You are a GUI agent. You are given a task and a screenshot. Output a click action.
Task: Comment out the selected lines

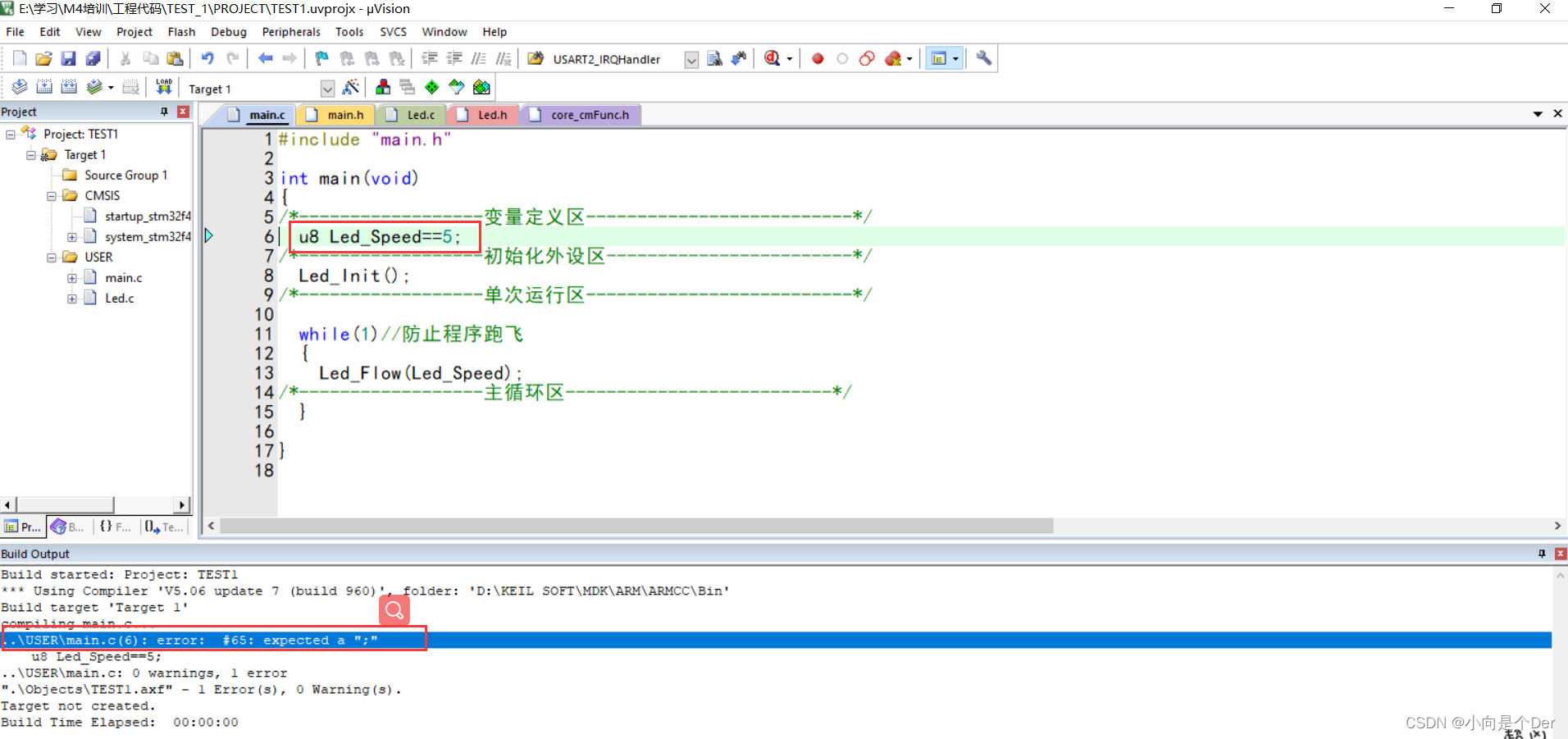tap(479, 58)
